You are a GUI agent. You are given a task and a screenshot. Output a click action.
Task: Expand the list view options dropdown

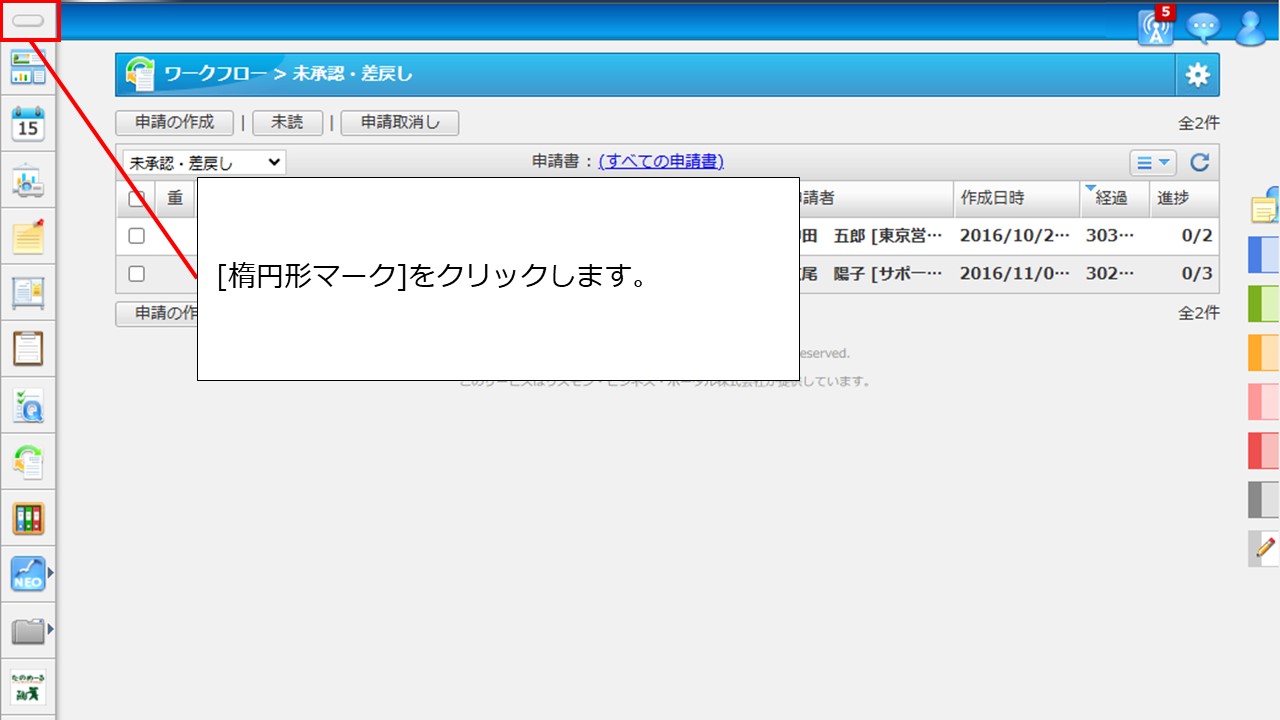[x=1152, y=163]
